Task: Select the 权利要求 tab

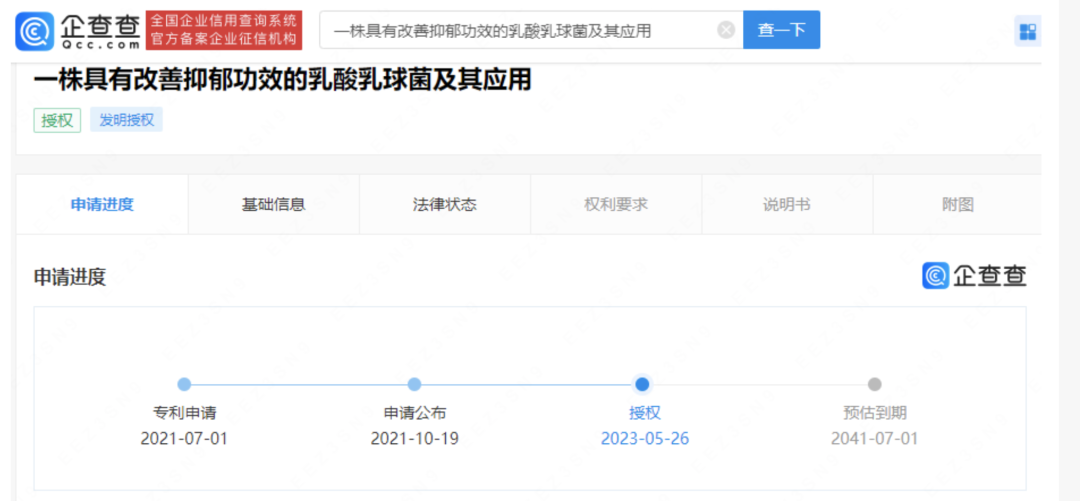Action: point(616,205)
